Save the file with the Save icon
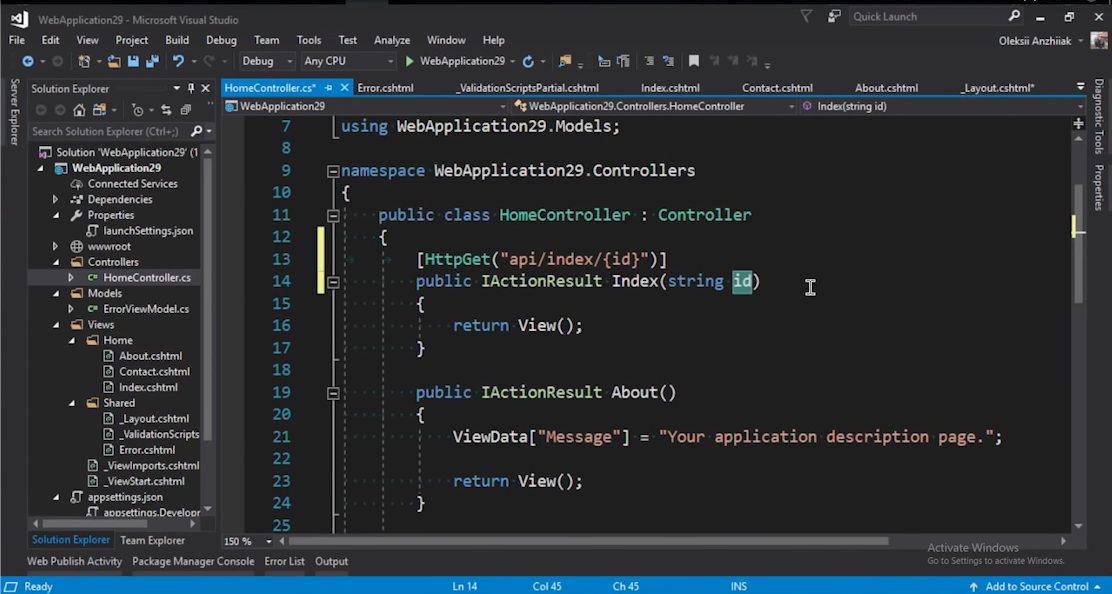The image size is (1112, 594). [133, 62]
